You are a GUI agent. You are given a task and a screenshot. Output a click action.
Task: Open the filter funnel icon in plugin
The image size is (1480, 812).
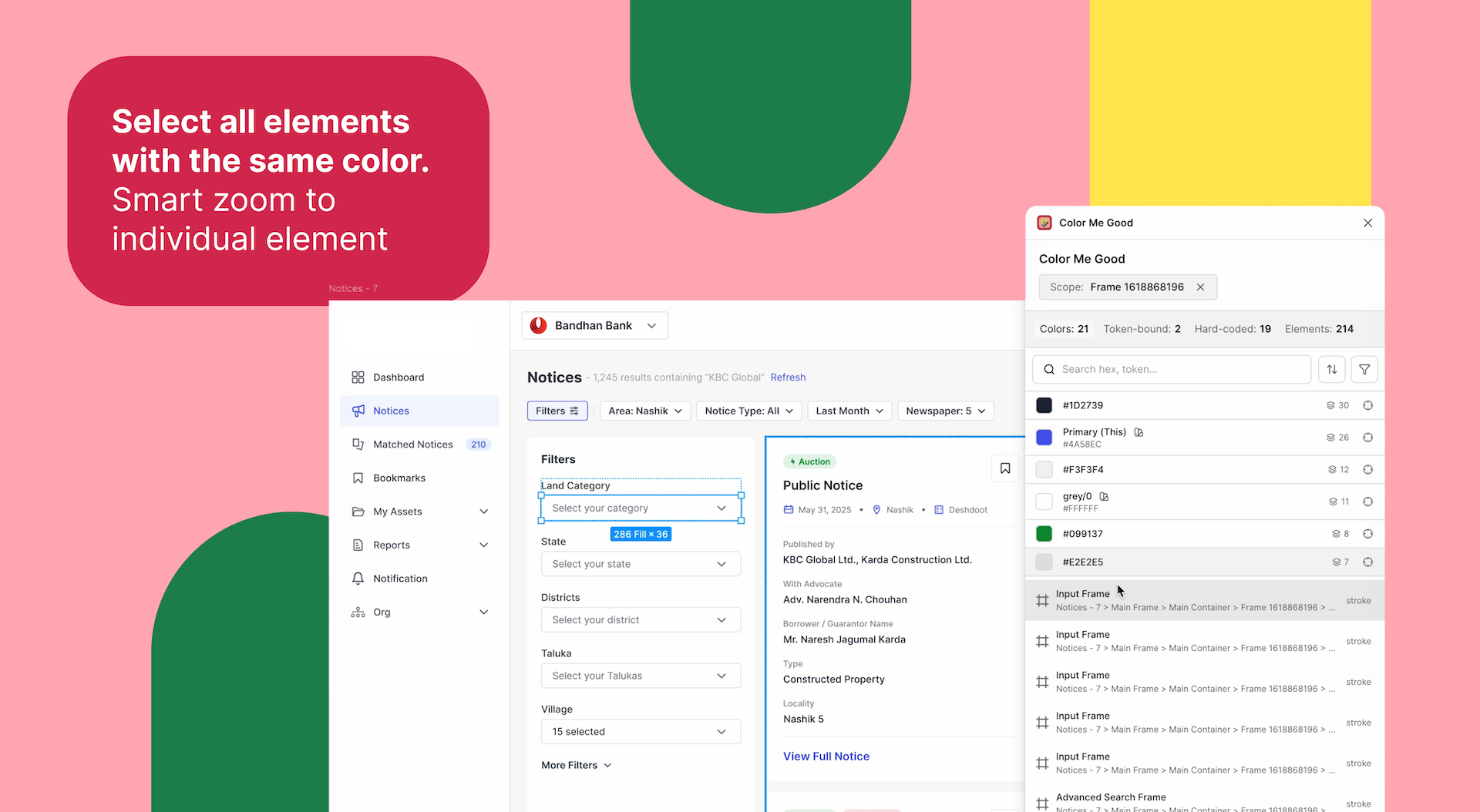1364,369
